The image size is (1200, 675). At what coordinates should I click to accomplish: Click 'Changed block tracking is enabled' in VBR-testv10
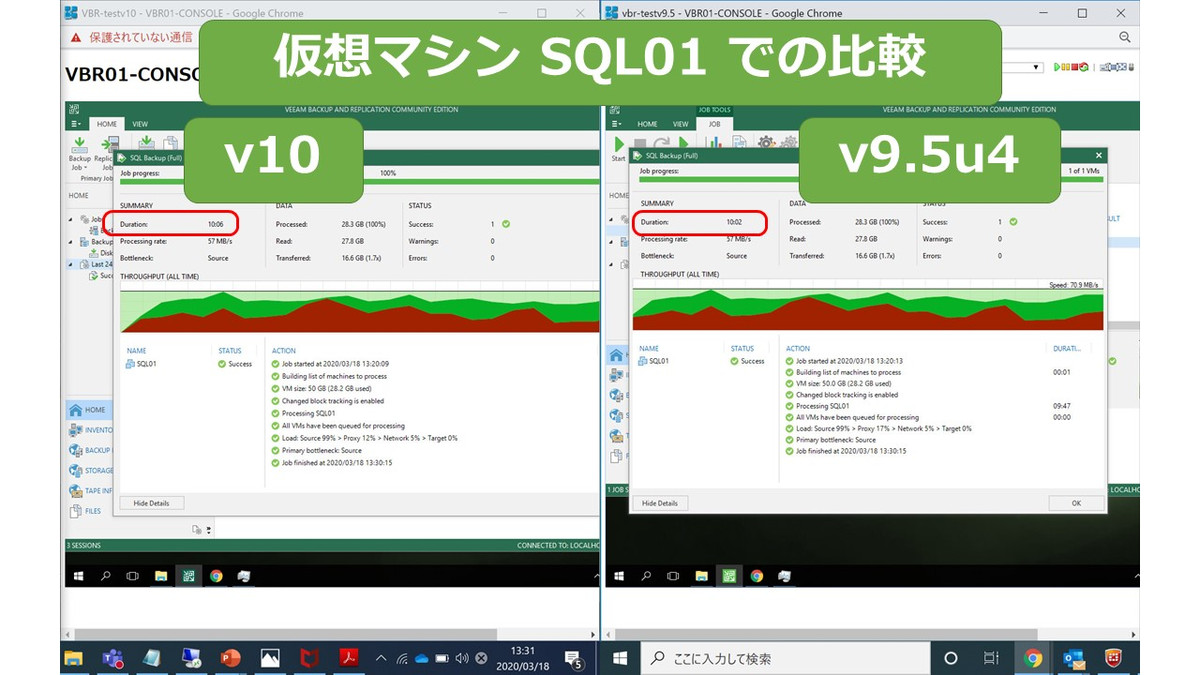tap(326, 401)
